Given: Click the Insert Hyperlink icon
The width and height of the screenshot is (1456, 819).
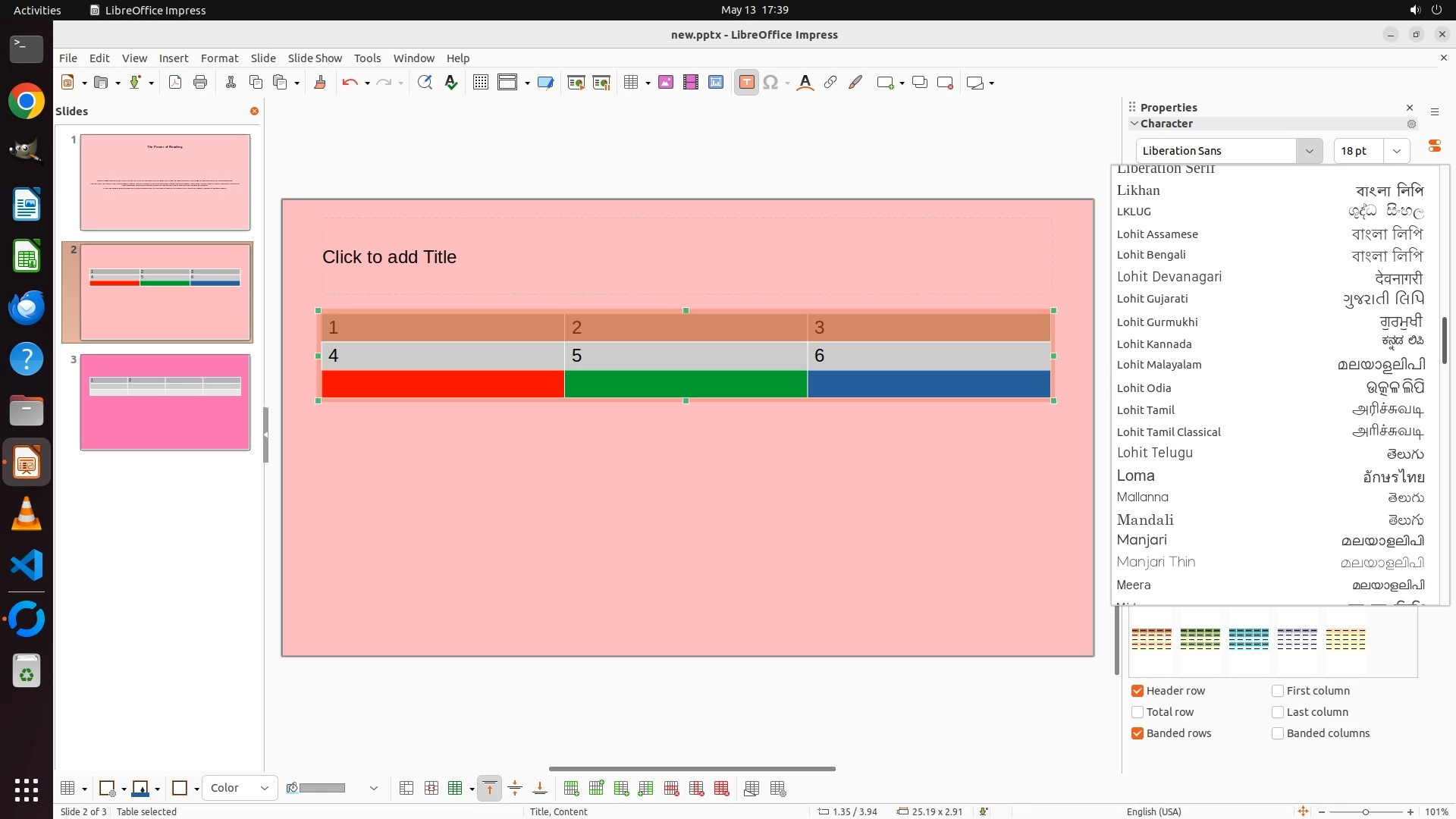Looking at the screenshot, I should (830, 83).
